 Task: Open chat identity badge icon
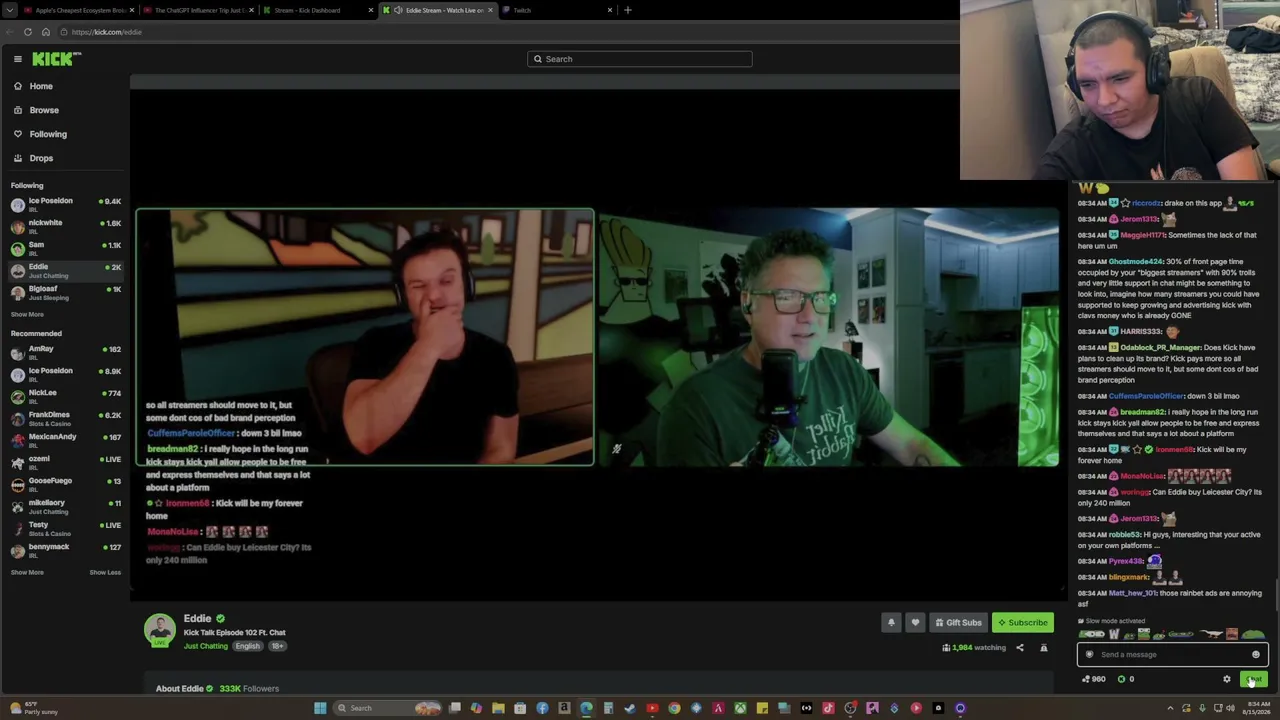[x=1089, y=655]
